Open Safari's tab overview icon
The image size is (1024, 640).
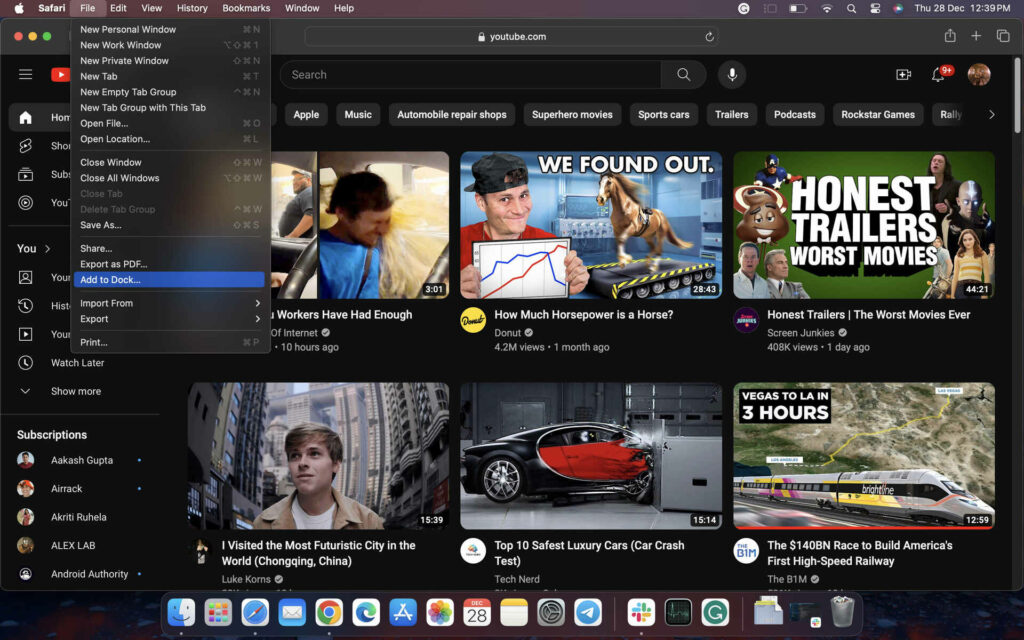pyautogui.click(x=1002, y=34)
